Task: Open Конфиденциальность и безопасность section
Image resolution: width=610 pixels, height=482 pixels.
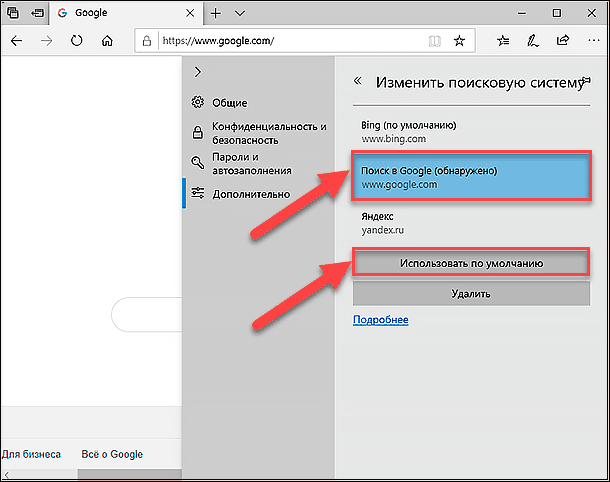Action: (268, 134)
